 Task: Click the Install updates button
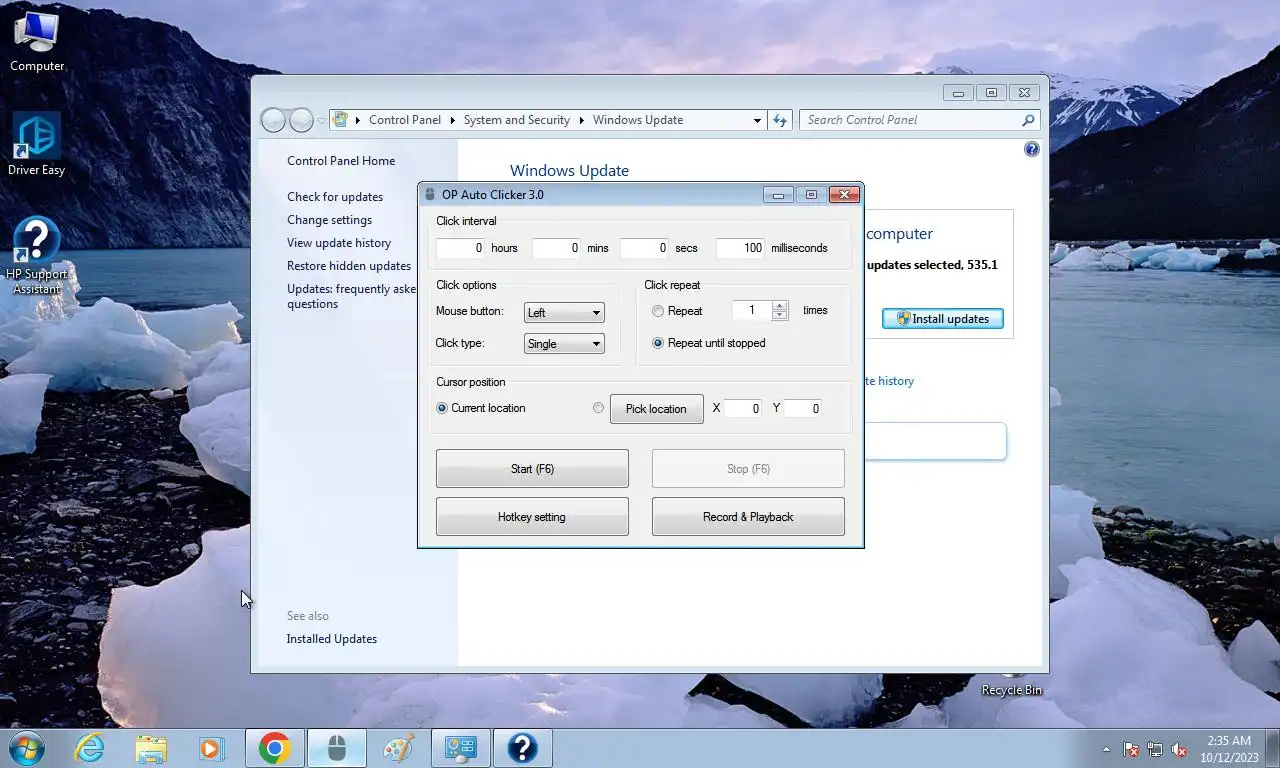click(942, 319)
